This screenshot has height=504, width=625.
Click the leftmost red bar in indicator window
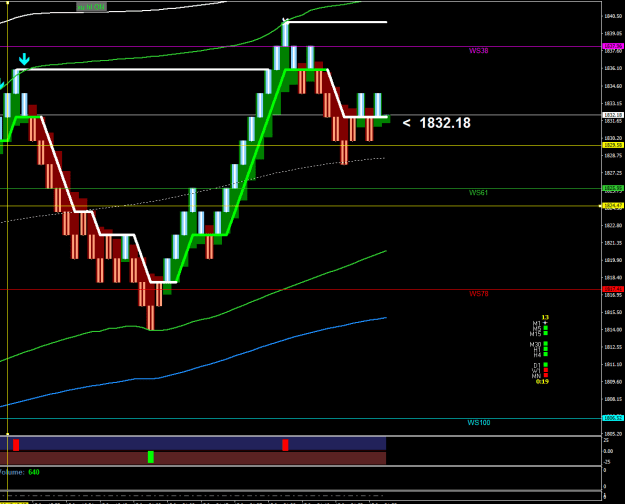click(x=16, y=445)
